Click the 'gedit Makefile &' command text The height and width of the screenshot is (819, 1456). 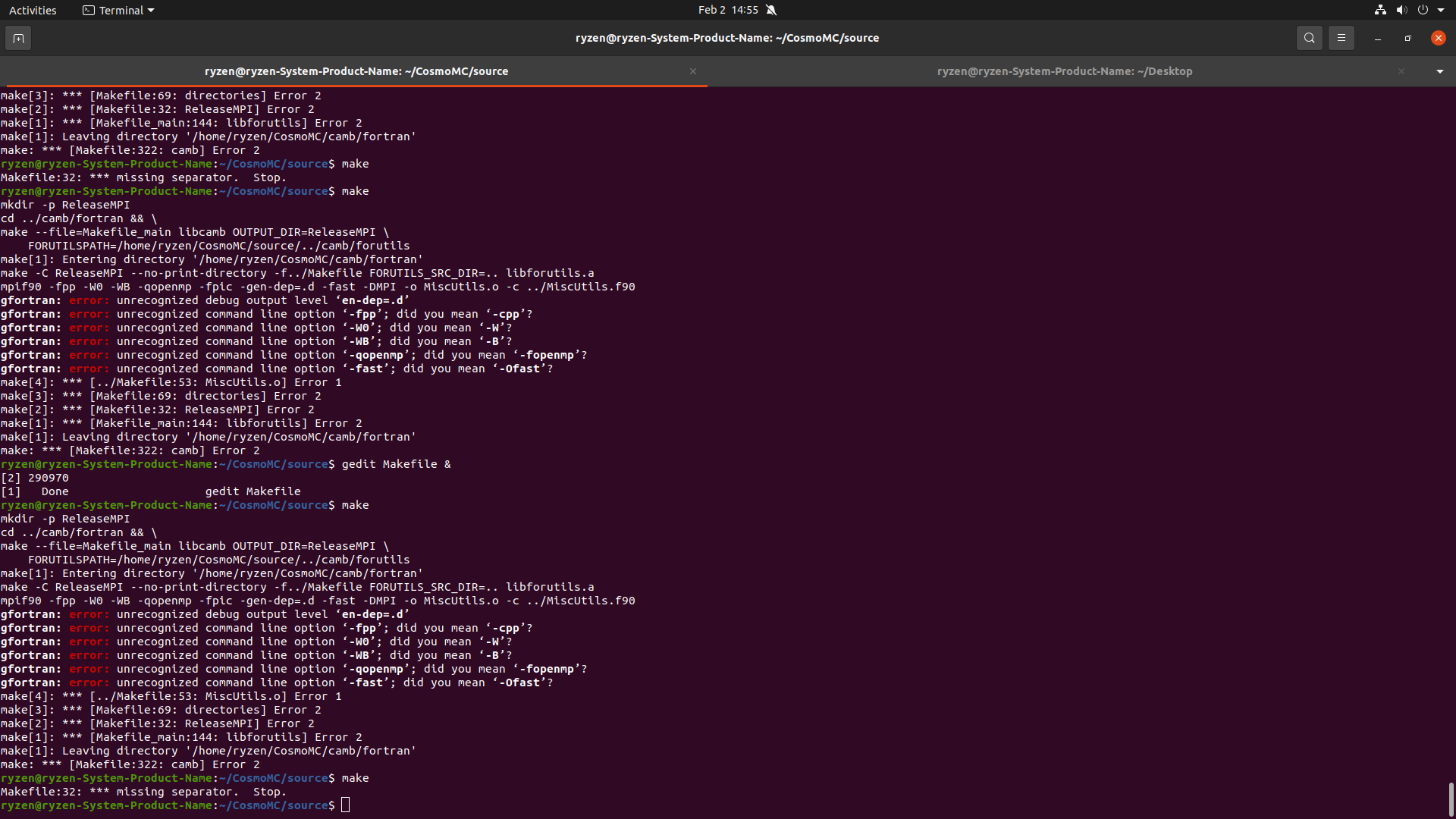pos(396,464)
